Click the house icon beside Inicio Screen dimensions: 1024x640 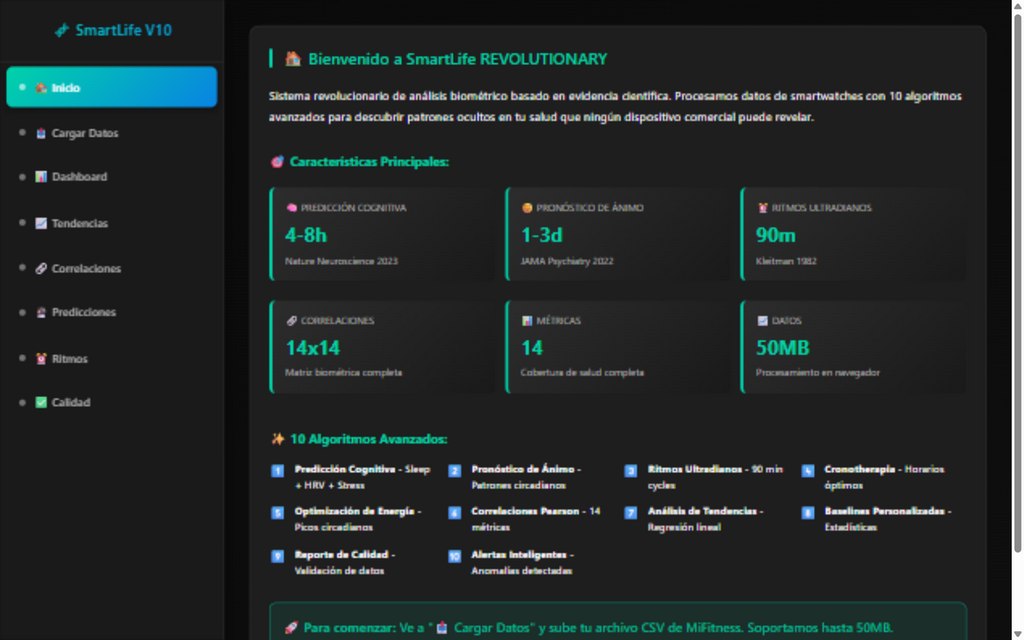click(41, 88)
